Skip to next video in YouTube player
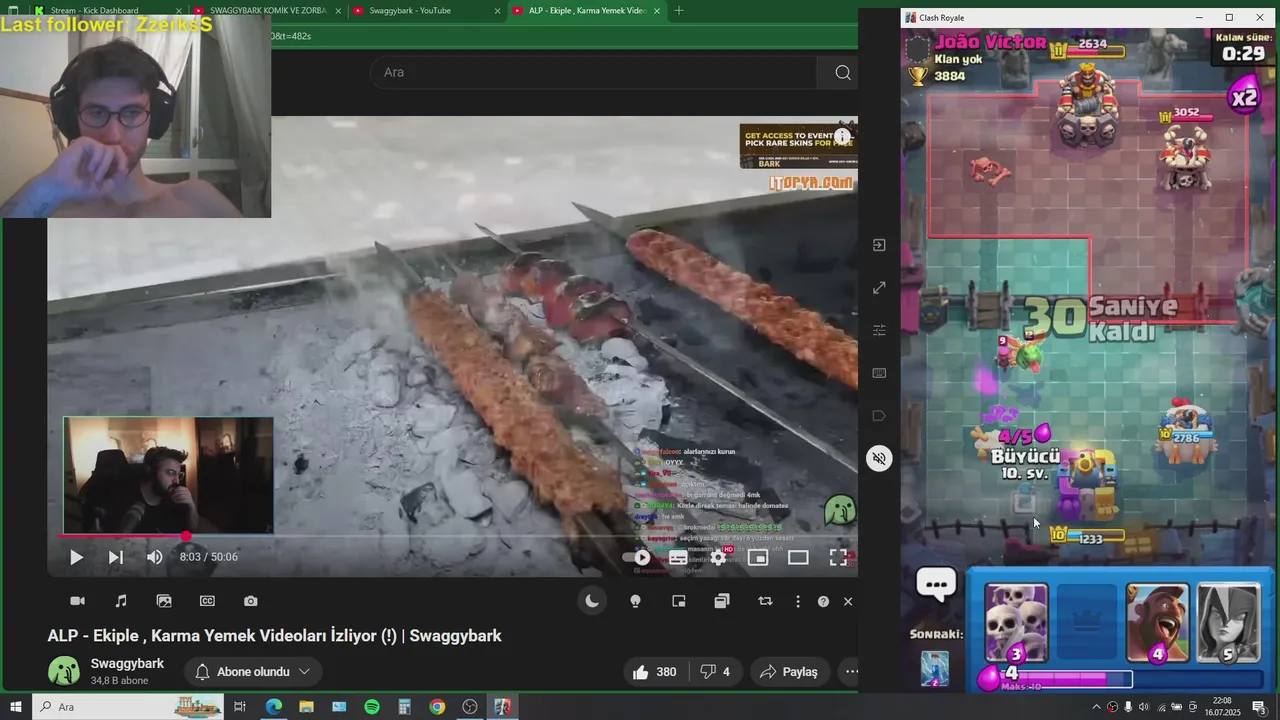The height and width of the screenshot is (720, 1280). 115,558
